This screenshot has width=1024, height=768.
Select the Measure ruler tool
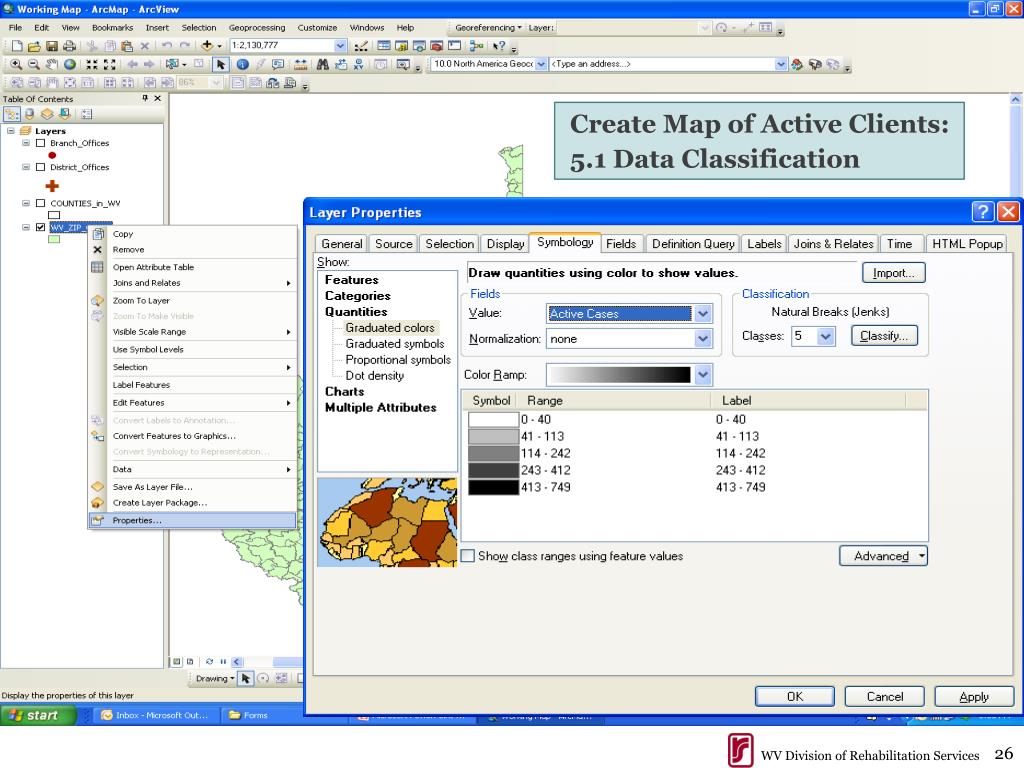300,64
